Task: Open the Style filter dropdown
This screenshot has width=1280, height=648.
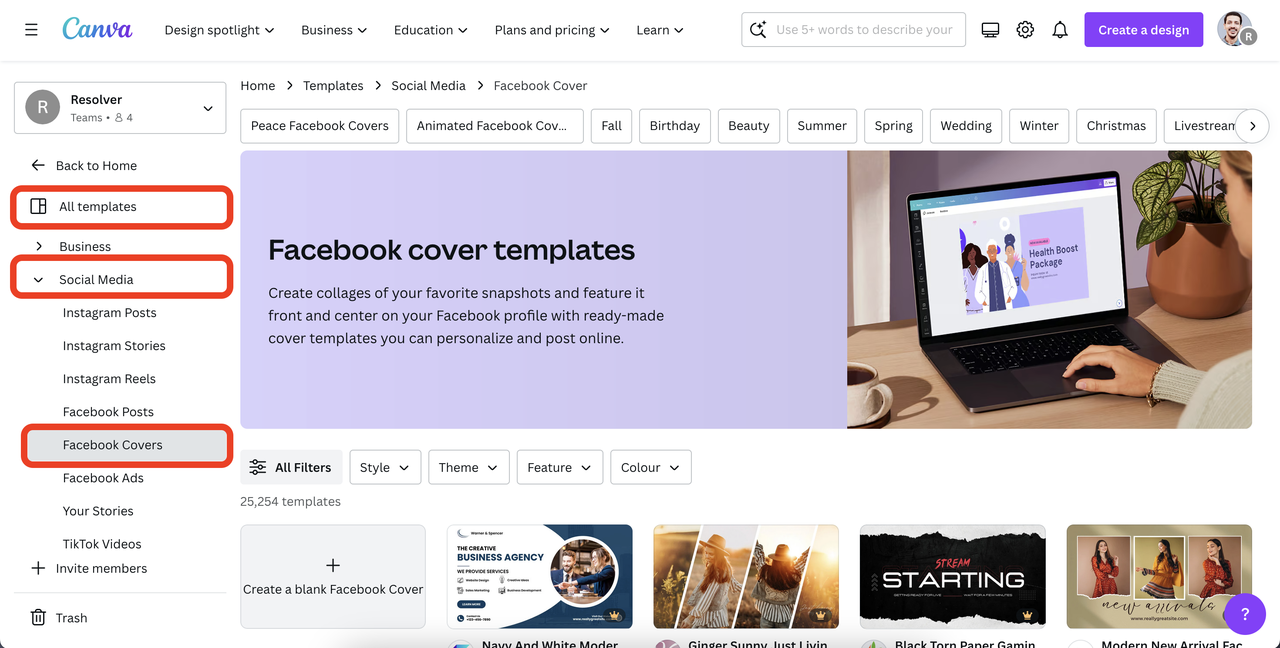Action: click(x=385, y=467)
